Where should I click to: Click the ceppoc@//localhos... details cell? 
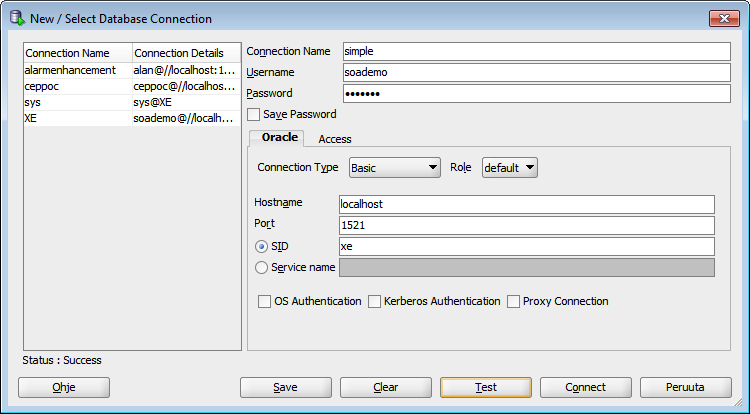pos(187,87)
